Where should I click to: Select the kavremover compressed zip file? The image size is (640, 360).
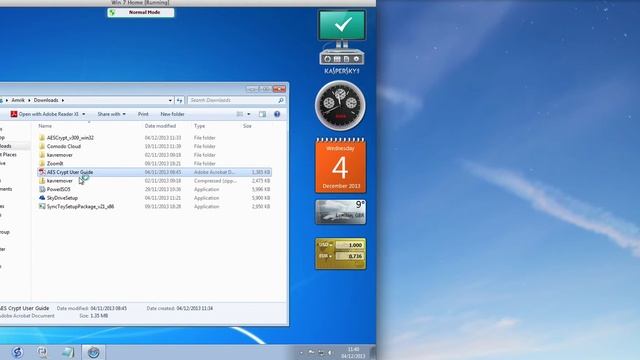pyautogui.click(x=154, y=181)
